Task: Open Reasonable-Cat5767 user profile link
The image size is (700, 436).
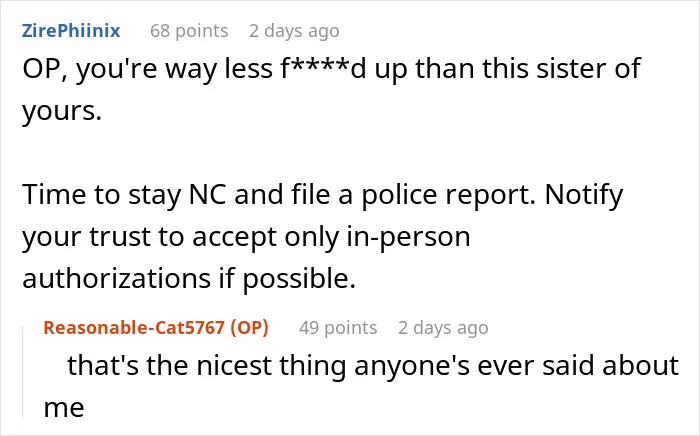Action: [x=134, y=328]
